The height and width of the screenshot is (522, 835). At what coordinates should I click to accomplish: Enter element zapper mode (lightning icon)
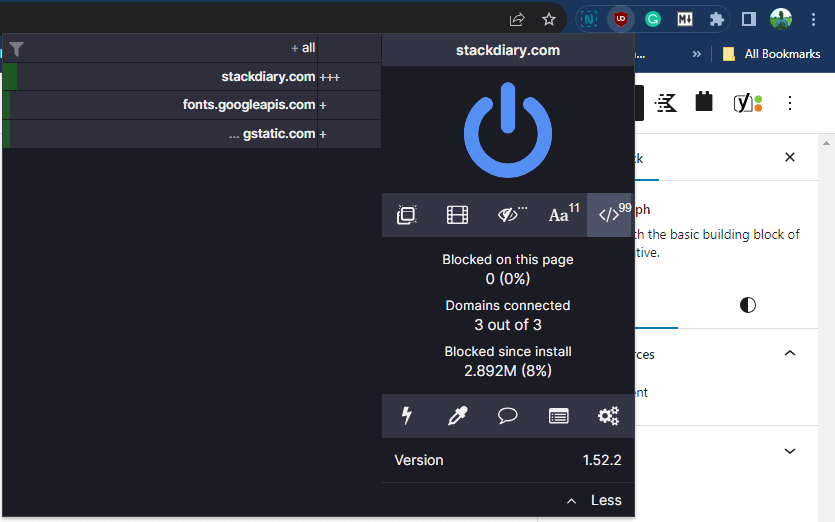407,416
